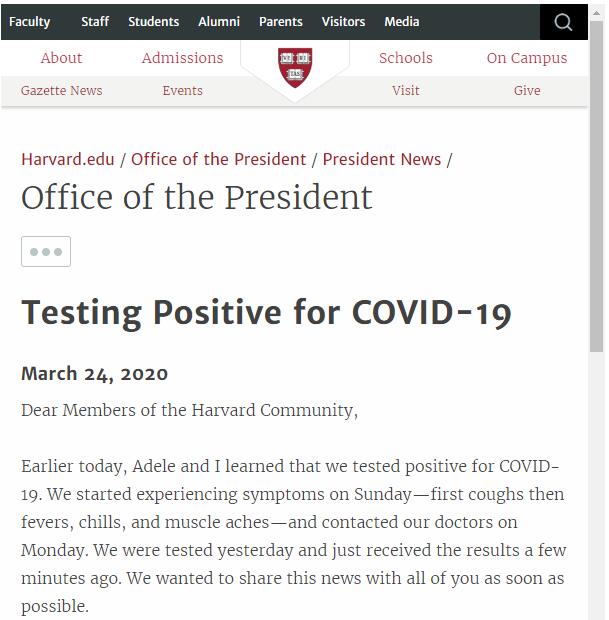Select Parents in top navigation

(x=280, y=21)
